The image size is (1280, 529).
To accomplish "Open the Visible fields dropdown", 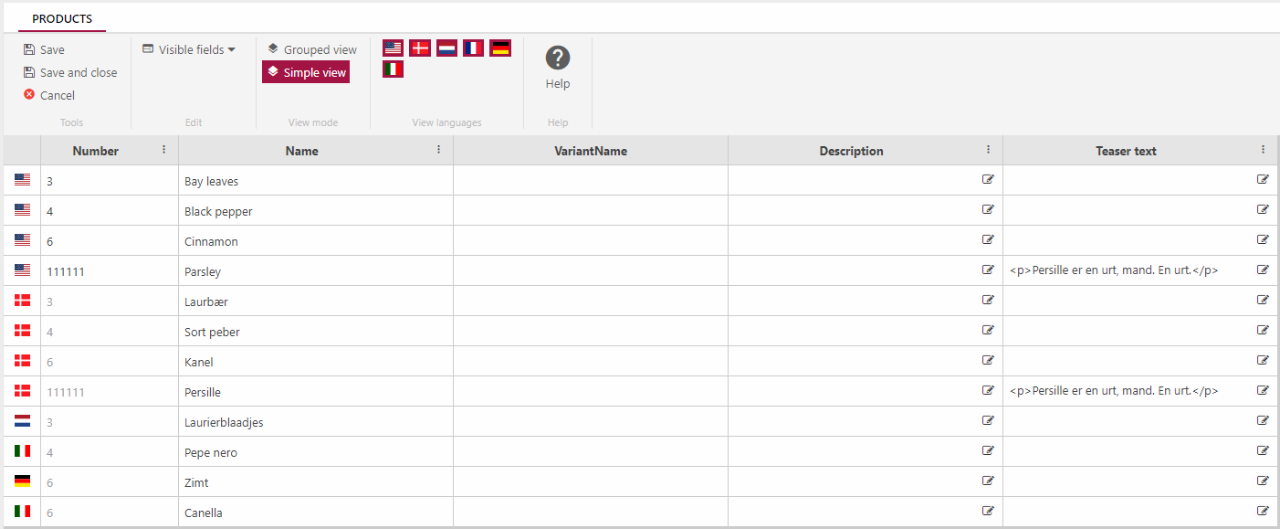I will [x=189, y=50].
